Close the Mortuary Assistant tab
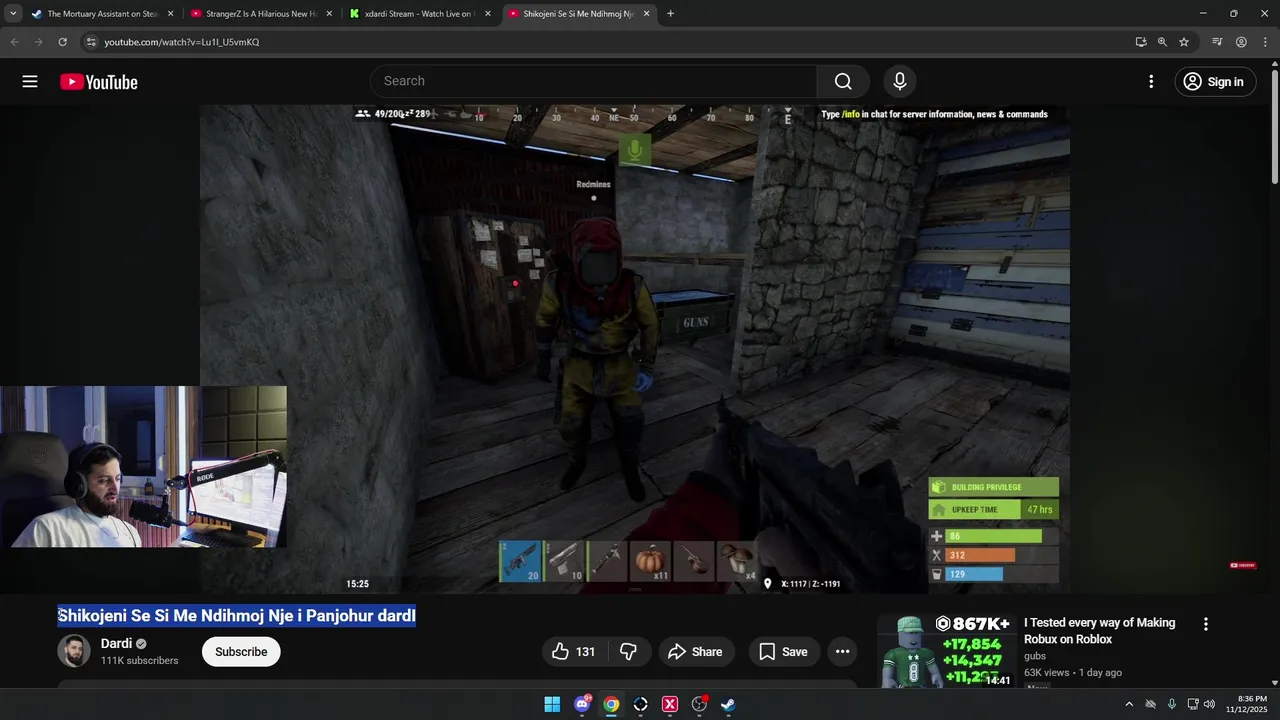 click(170, 14)
